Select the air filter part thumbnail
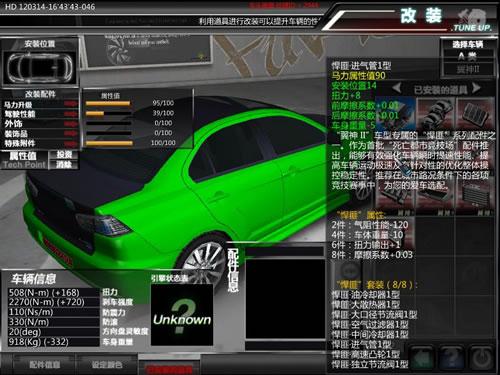 [474, 115]
